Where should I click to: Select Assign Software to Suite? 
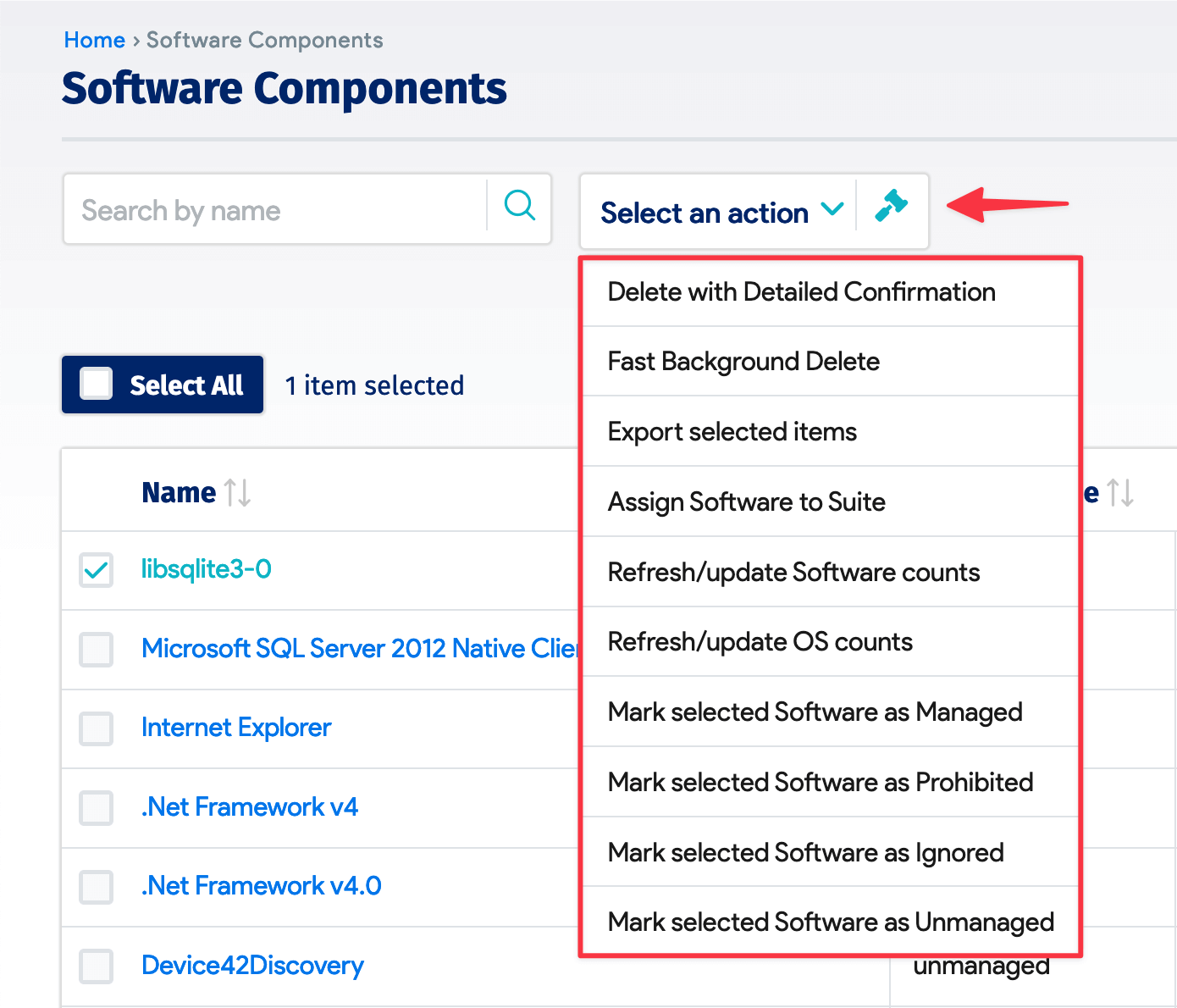(746, 501)
